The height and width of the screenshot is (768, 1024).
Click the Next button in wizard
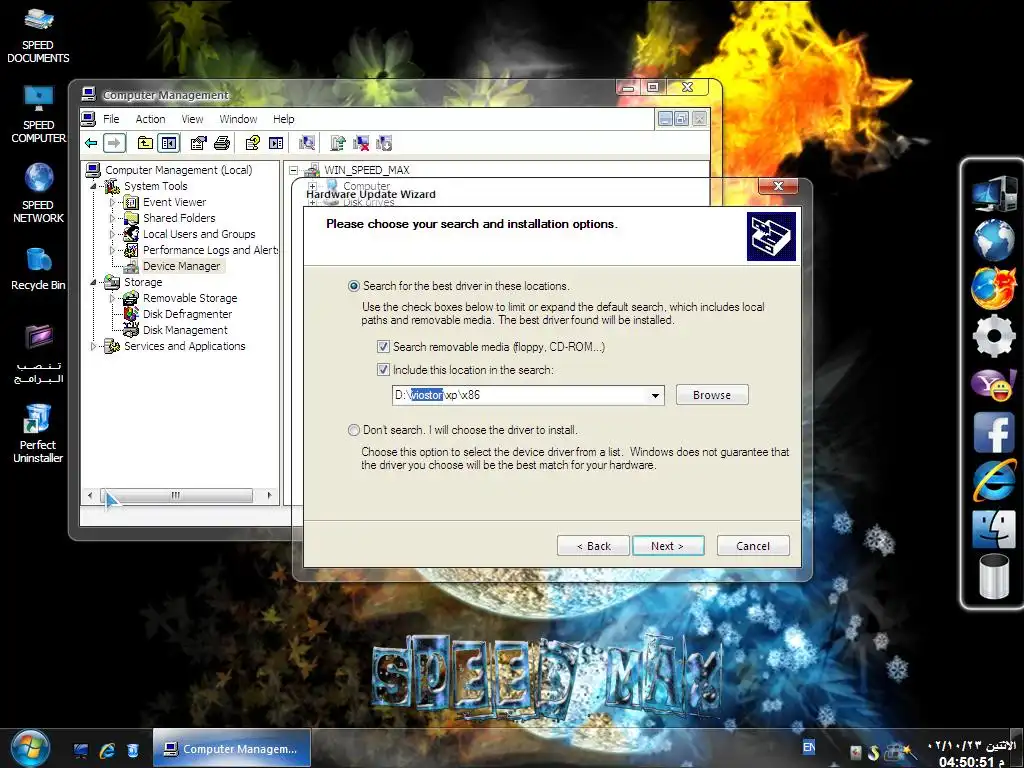(668, 546)
